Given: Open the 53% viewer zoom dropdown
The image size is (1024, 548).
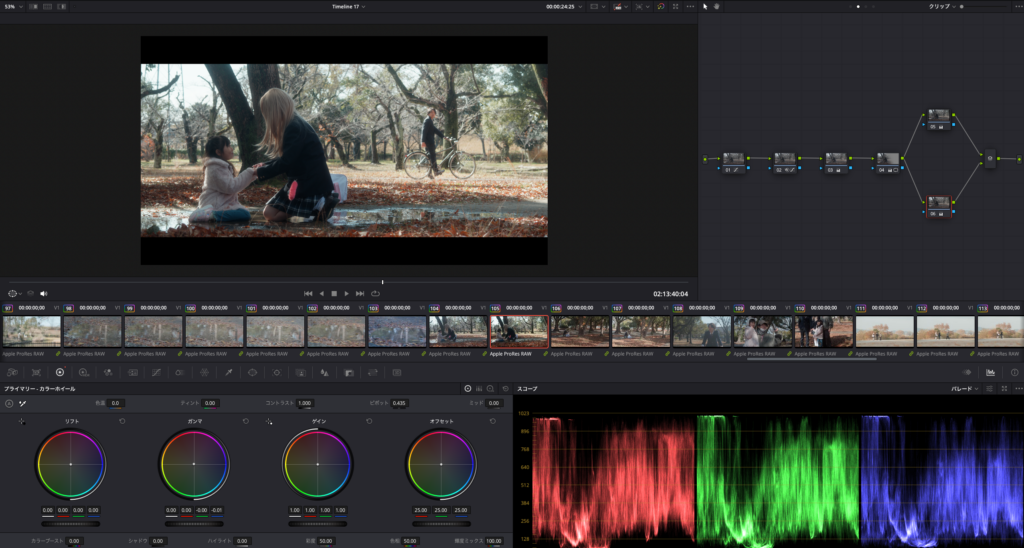Looking at the screenshot, I should coord(12,6).
